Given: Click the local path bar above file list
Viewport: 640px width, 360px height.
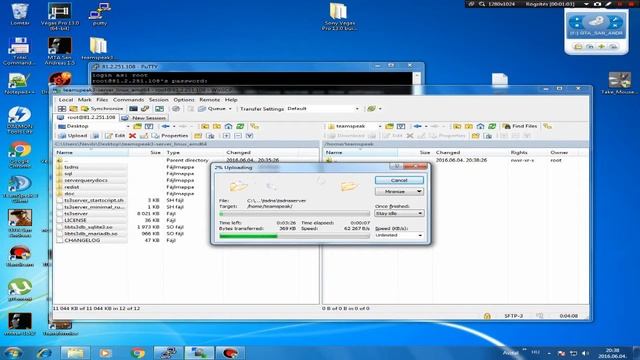Looking at the screenshot, I should point(187,144).
